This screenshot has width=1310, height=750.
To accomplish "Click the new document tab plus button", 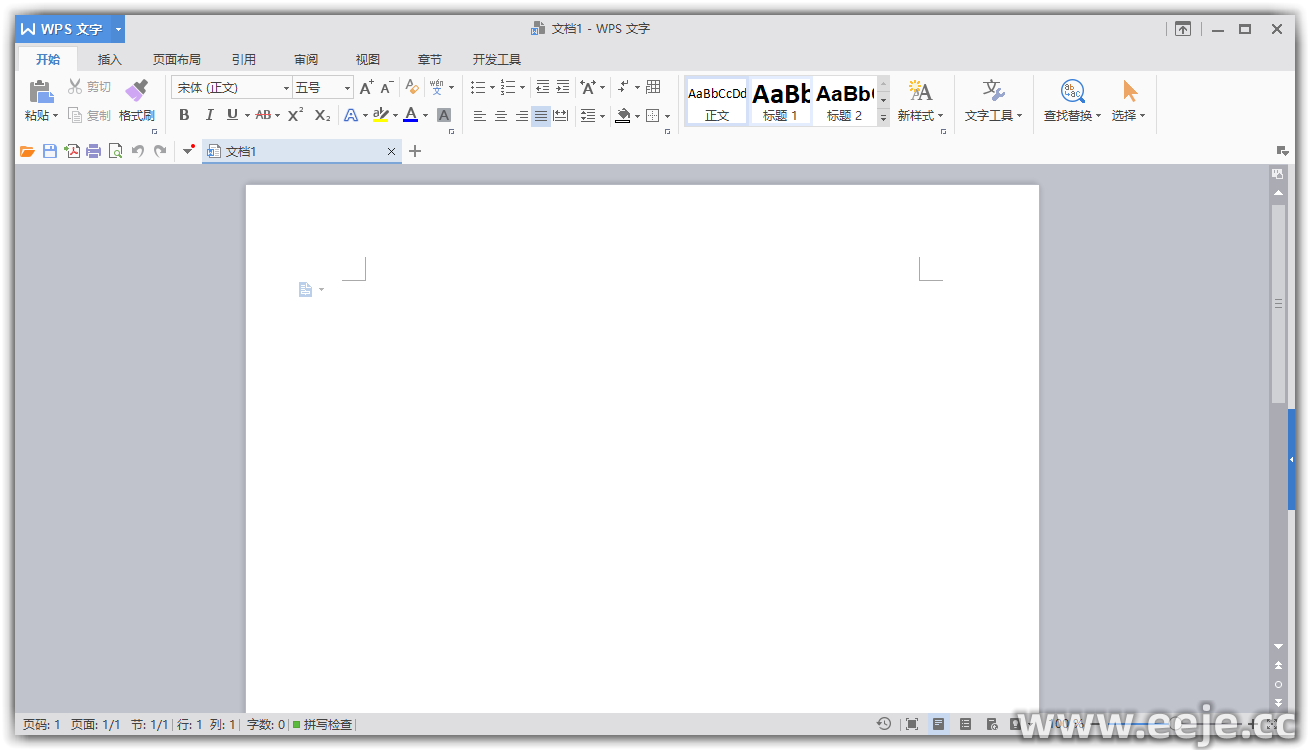I will 416,151.
